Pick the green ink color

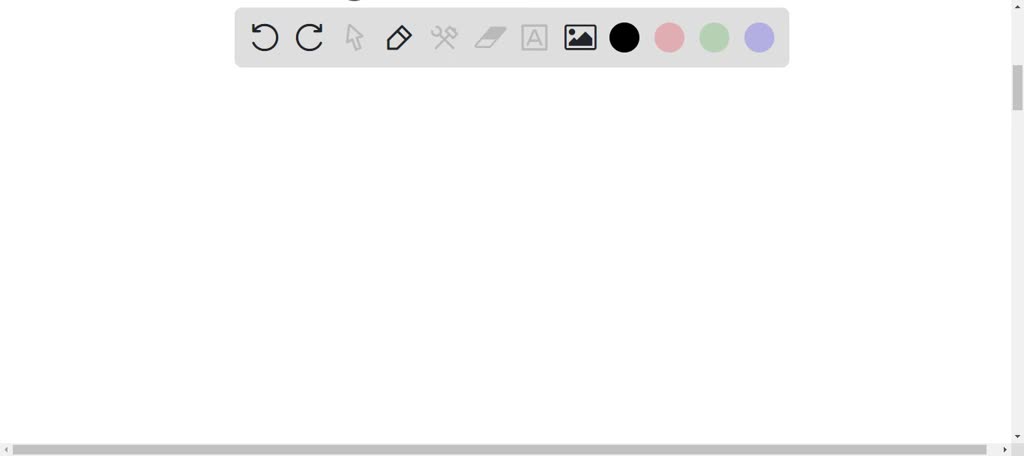pos(714,37)
